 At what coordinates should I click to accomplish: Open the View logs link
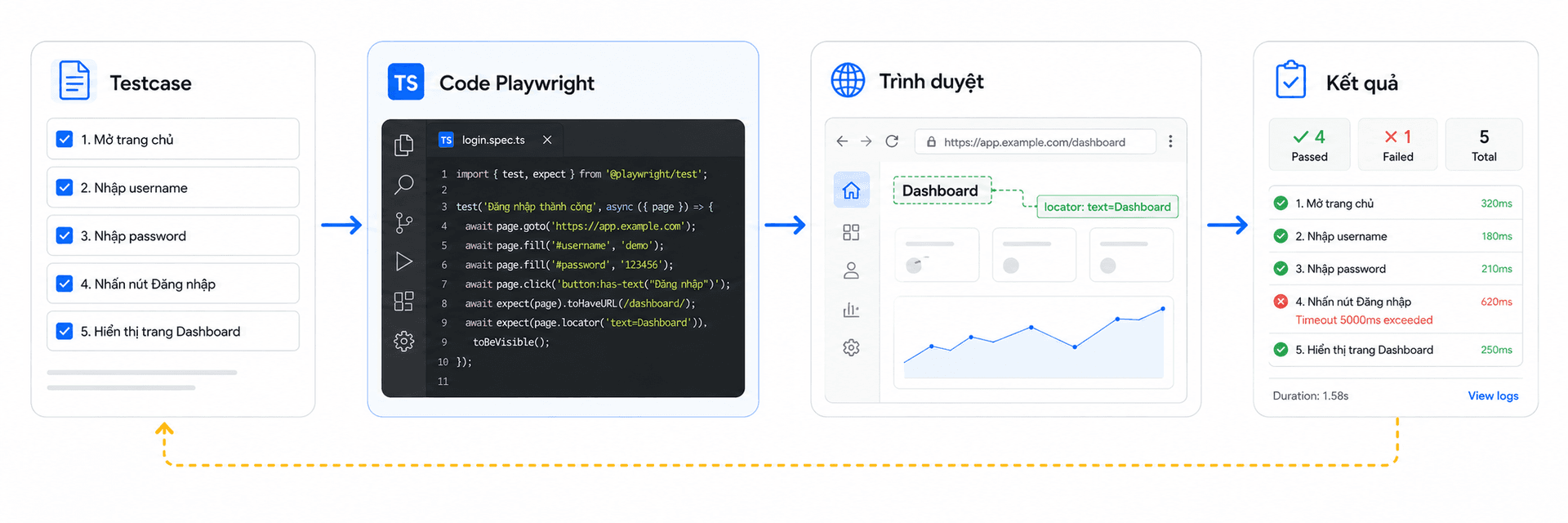(1493, 396)
